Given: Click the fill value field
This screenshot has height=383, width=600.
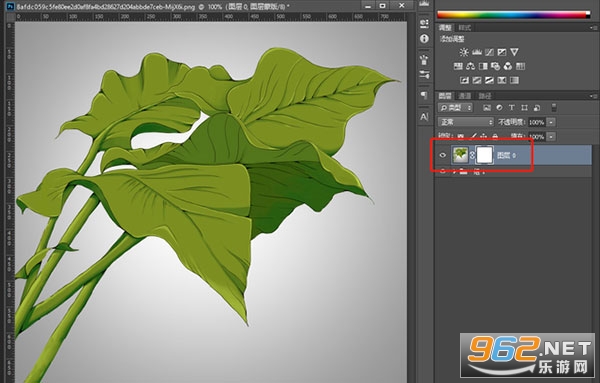Looking at the screenshot, I should (x=537, y=137).
